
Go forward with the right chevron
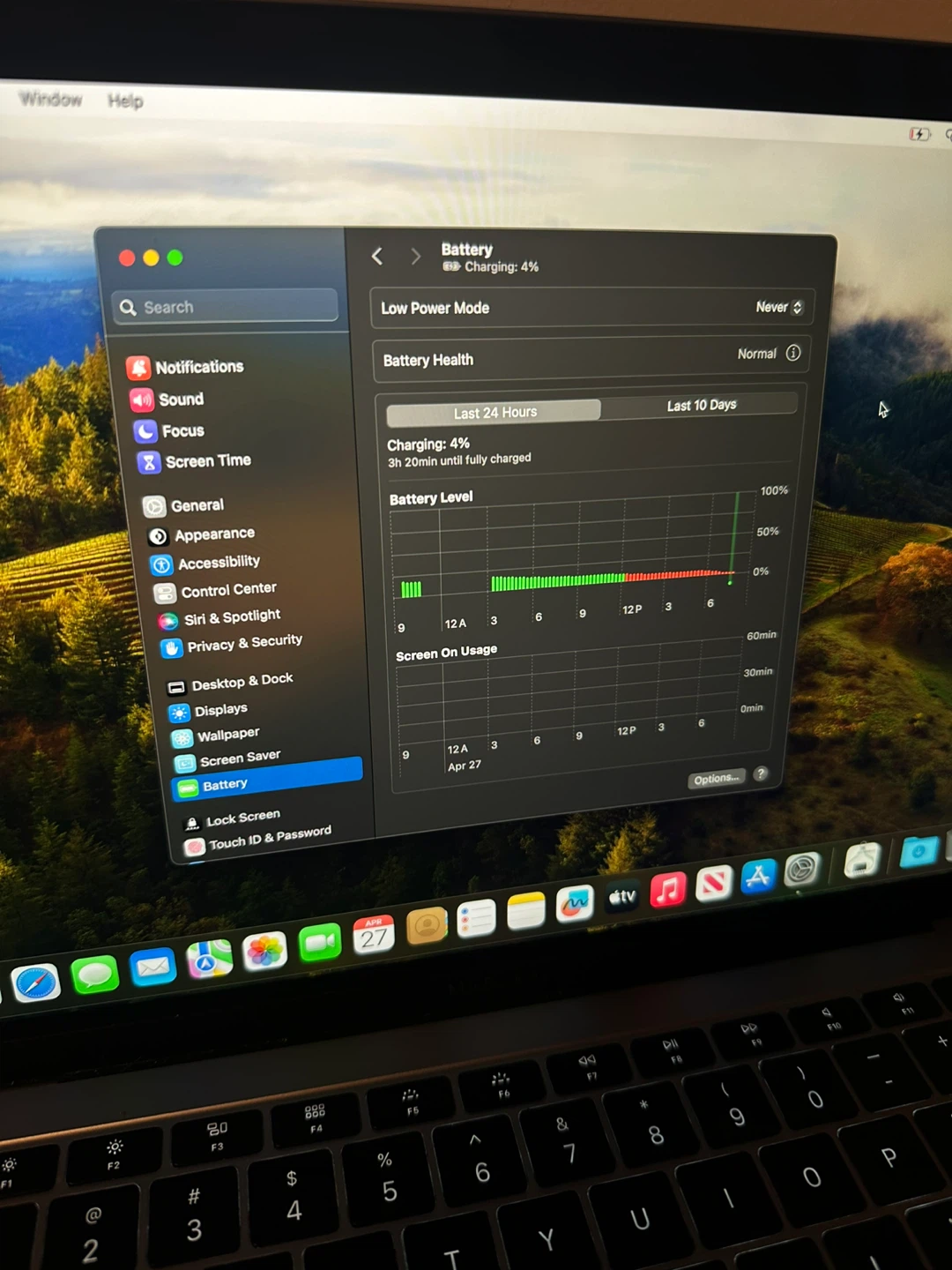coord(415,257)
